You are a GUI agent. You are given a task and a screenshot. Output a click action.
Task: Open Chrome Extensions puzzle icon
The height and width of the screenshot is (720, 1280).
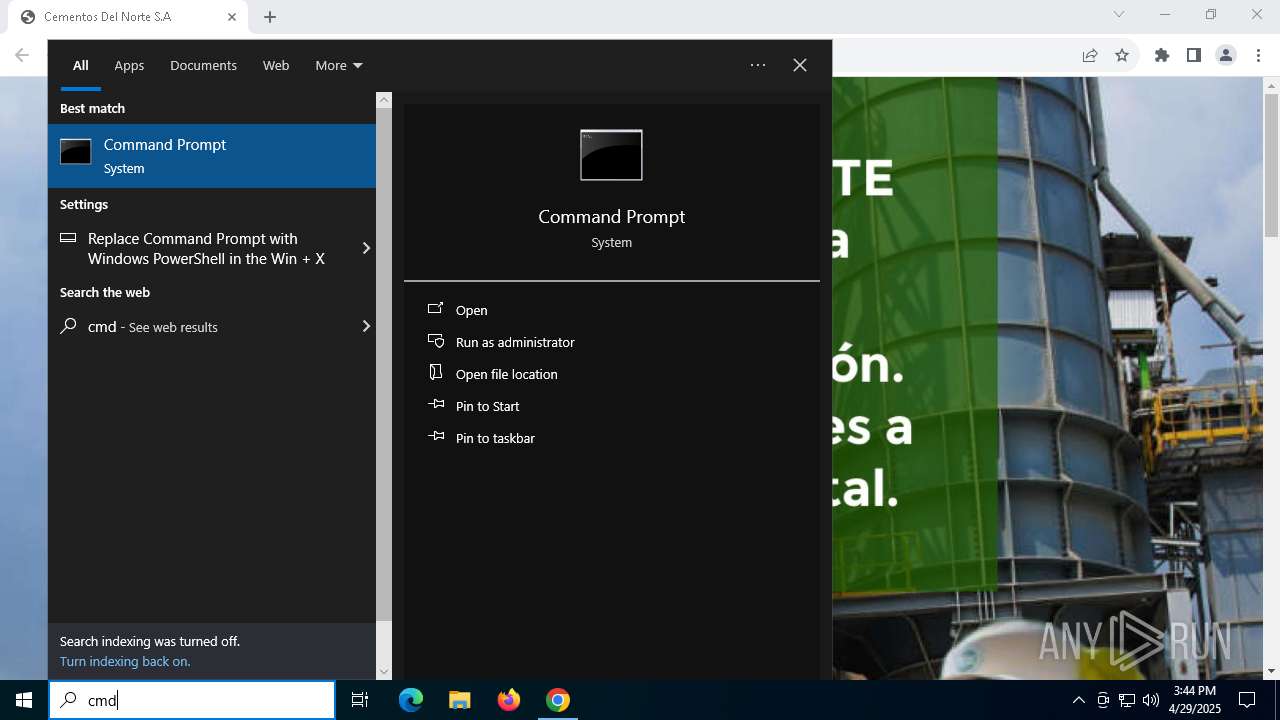(x=1162, y=55)
